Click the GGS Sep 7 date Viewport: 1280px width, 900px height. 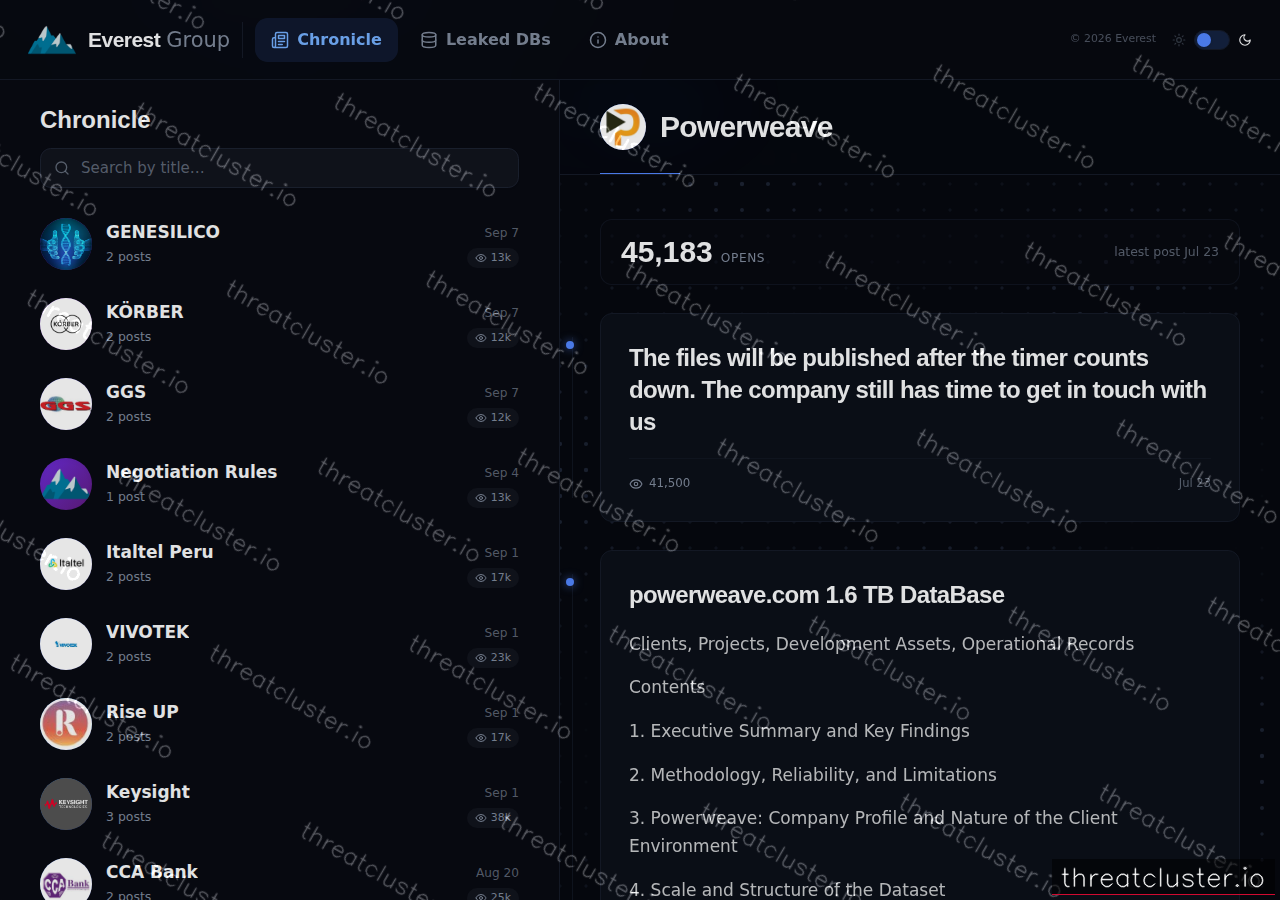pos(502,393)
